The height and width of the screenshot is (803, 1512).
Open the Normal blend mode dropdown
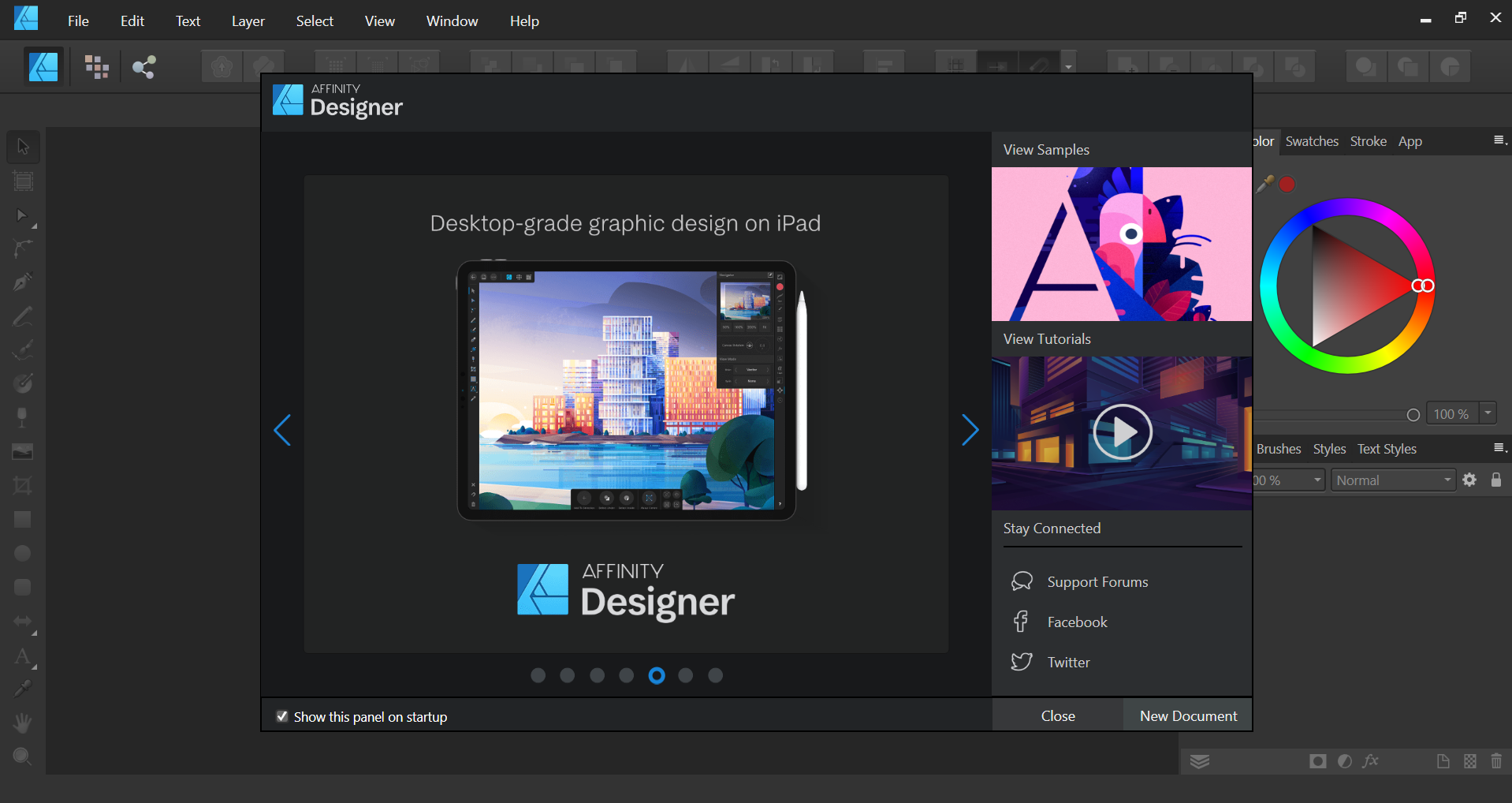tap(1393, 480)
